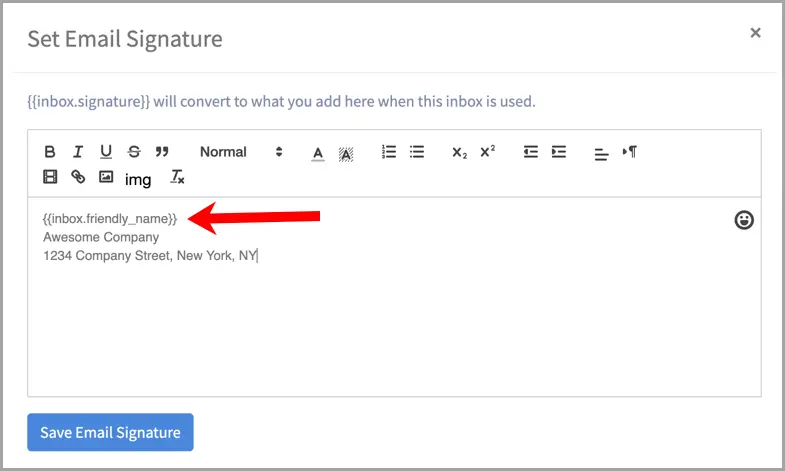Increase indent of text
This screenshot has width=785, height=471.
click(x=559, y=152)
